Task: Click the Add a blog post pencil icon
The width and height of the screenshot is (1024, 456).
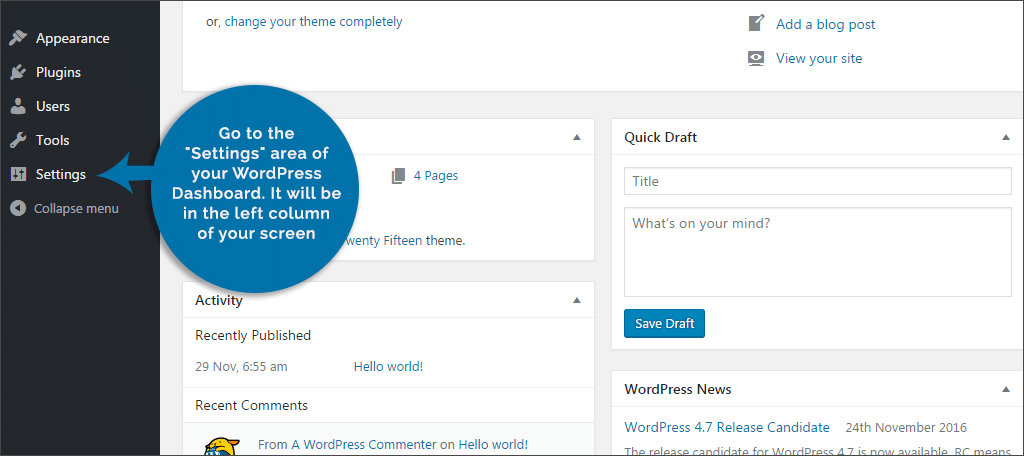Action: 757,23
